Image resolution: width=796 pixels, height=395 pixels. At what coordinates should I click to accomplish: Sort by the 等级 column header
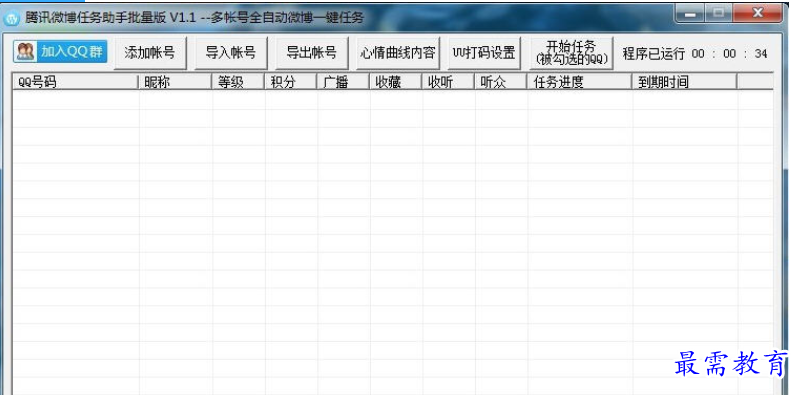238,82
